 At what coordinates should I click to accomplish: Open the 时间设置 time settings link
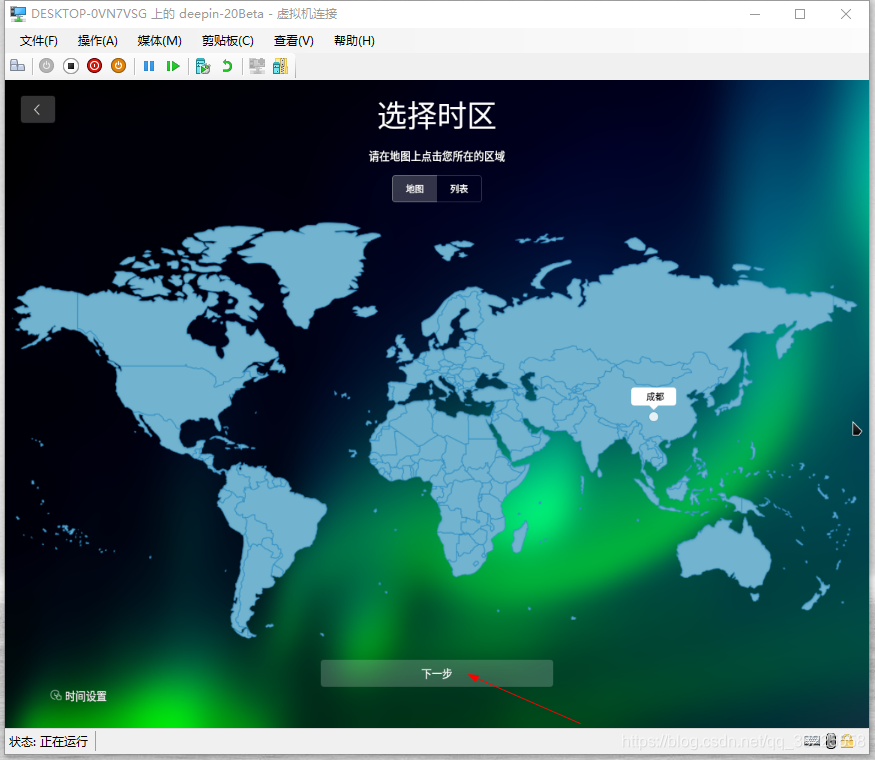pyautogui.click(x=79, y=696)
